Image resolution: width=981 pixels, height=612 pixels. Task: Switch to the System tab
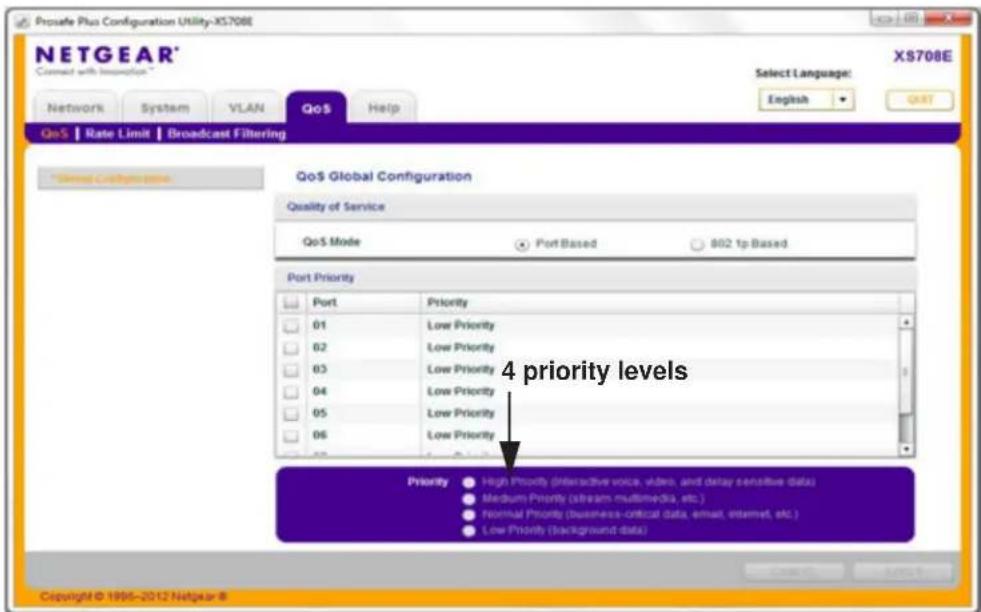pyautogui.click(x=165, y=108)
